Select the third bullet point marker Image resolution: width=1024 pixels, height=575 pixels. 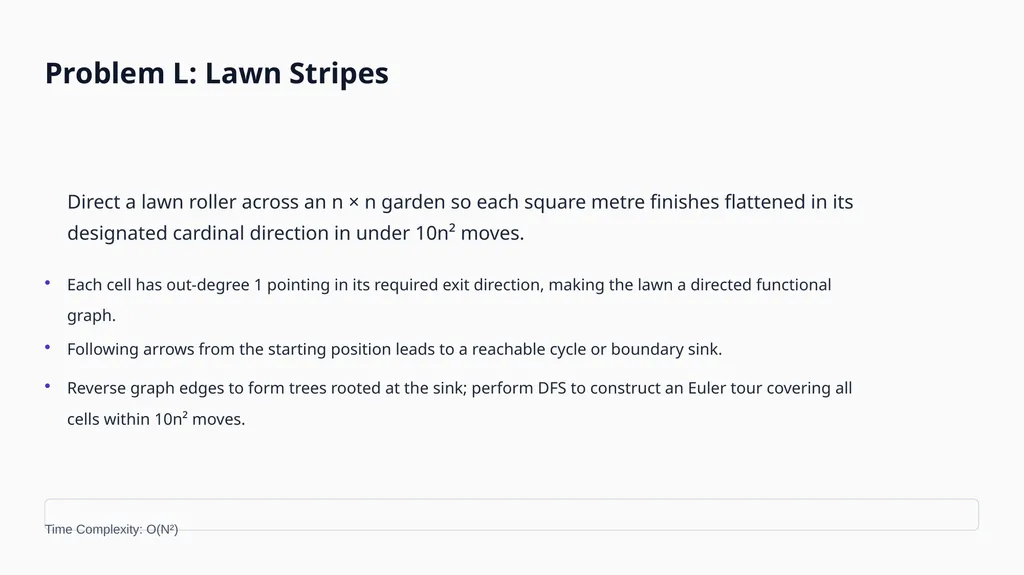click(48, 386)
